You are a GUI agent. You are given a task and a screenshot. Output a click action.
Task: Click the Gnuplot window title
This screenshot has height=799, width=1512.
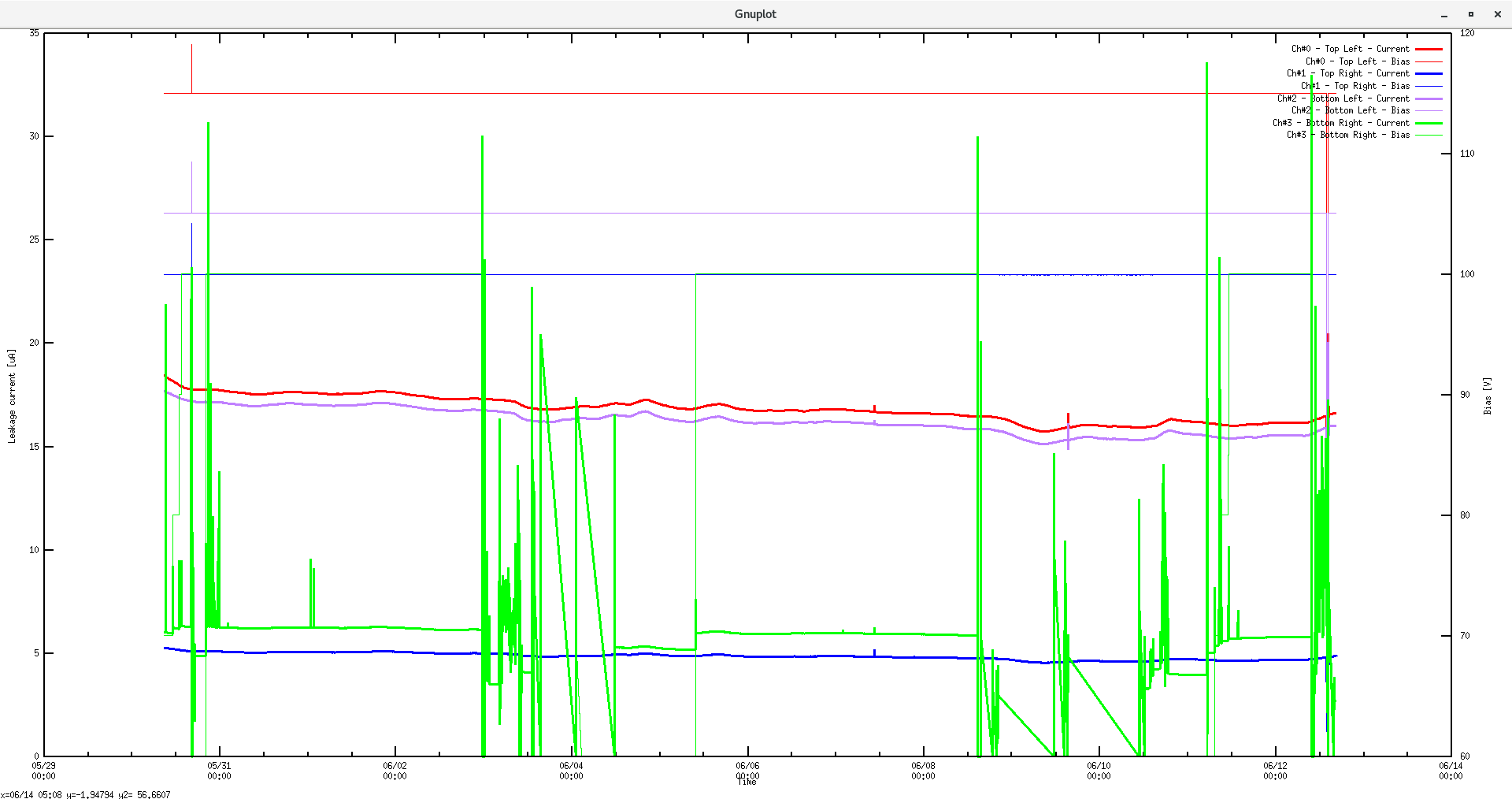coord(755,13)
